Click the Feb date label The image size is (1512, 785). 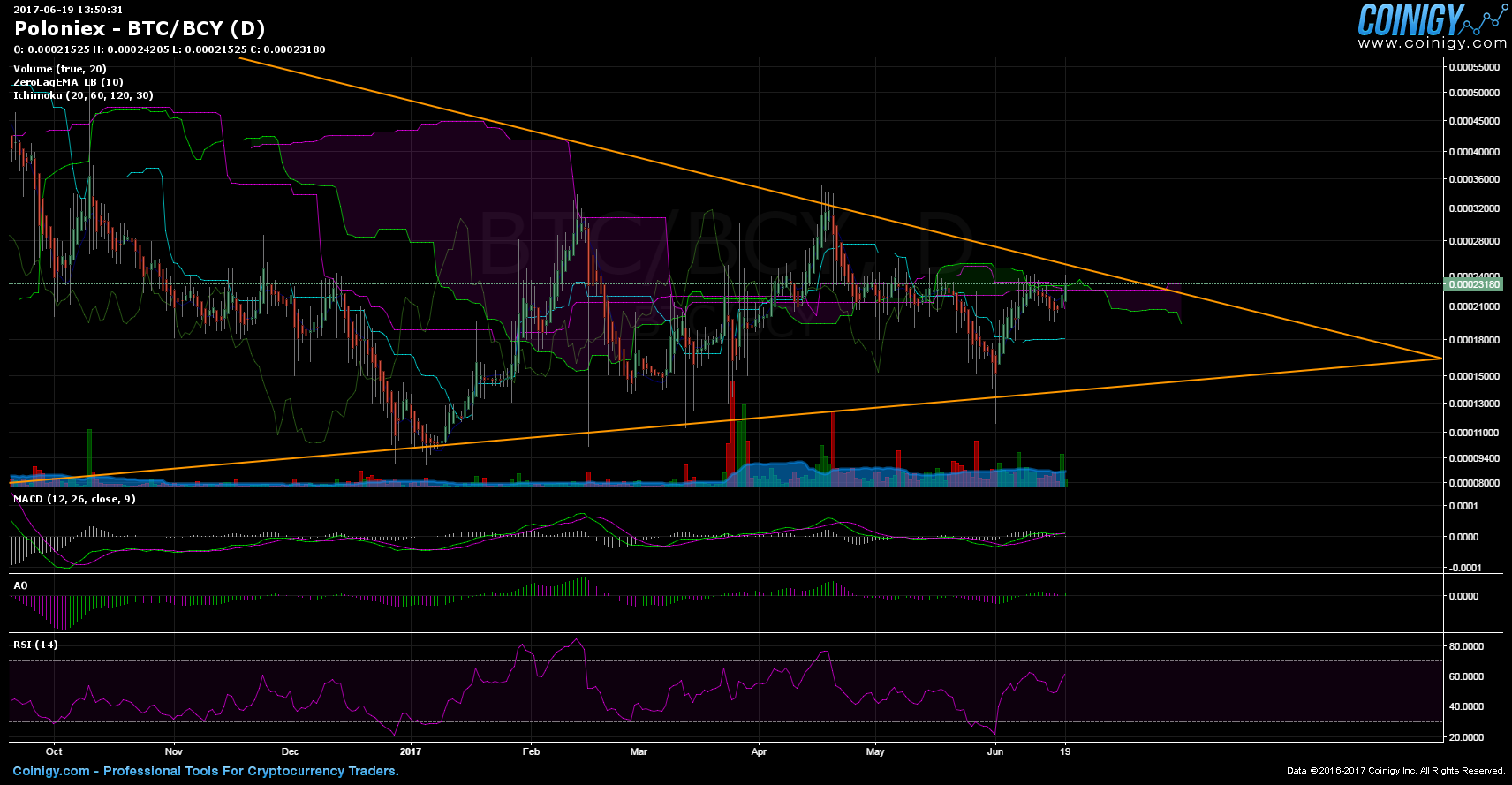pyautogui.click(x=531, y=751)
